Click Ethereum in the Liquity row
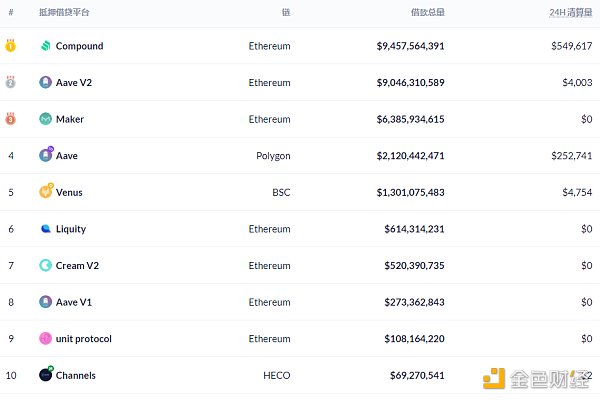Viewport: 600px width, 400px height. pyautogui.click(x=269, y=229)
